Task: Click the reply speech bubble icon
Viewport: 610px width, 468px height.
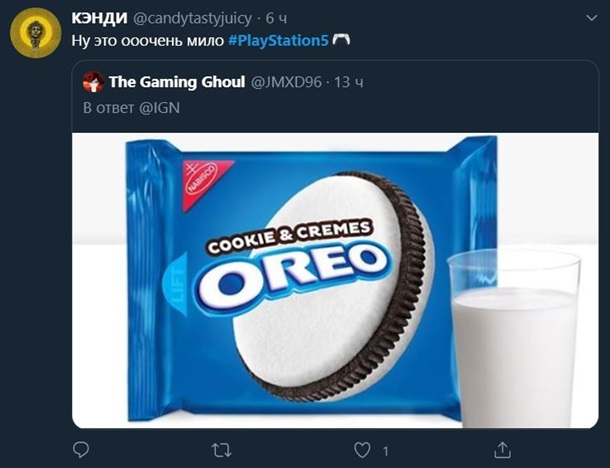Action: 83,449
